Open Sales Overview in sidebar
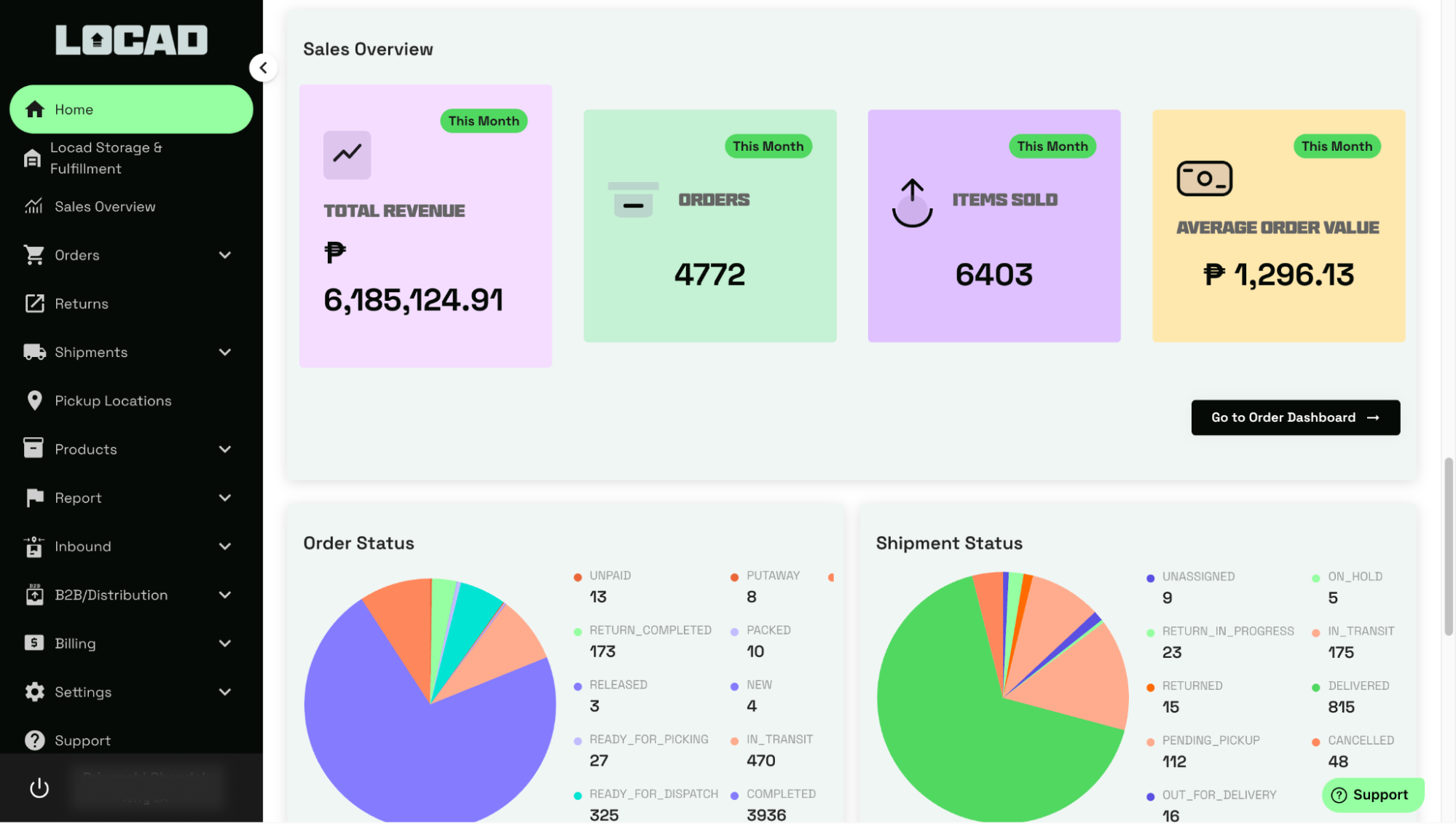This screenshot has width=1456, height=824. (105, 207)
